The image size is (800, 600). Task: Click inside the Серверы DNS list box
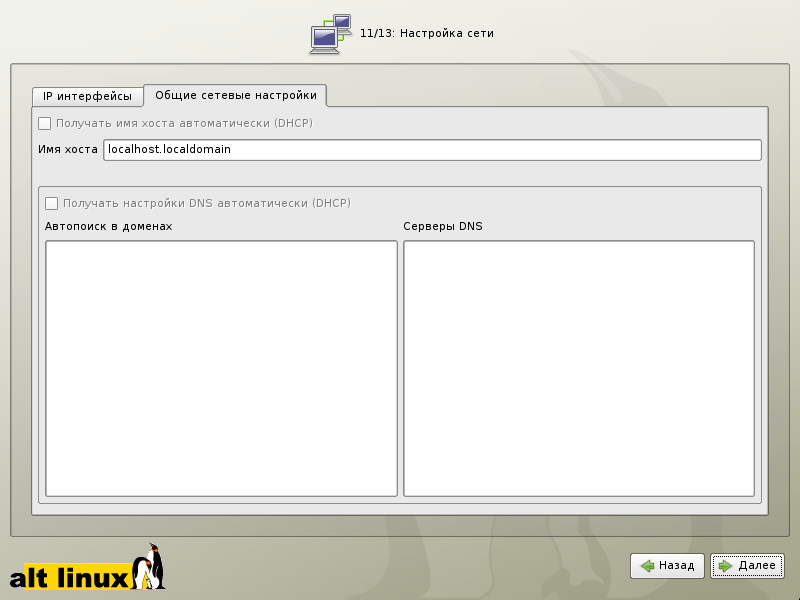pyautogui.click(x=578, y=367)
